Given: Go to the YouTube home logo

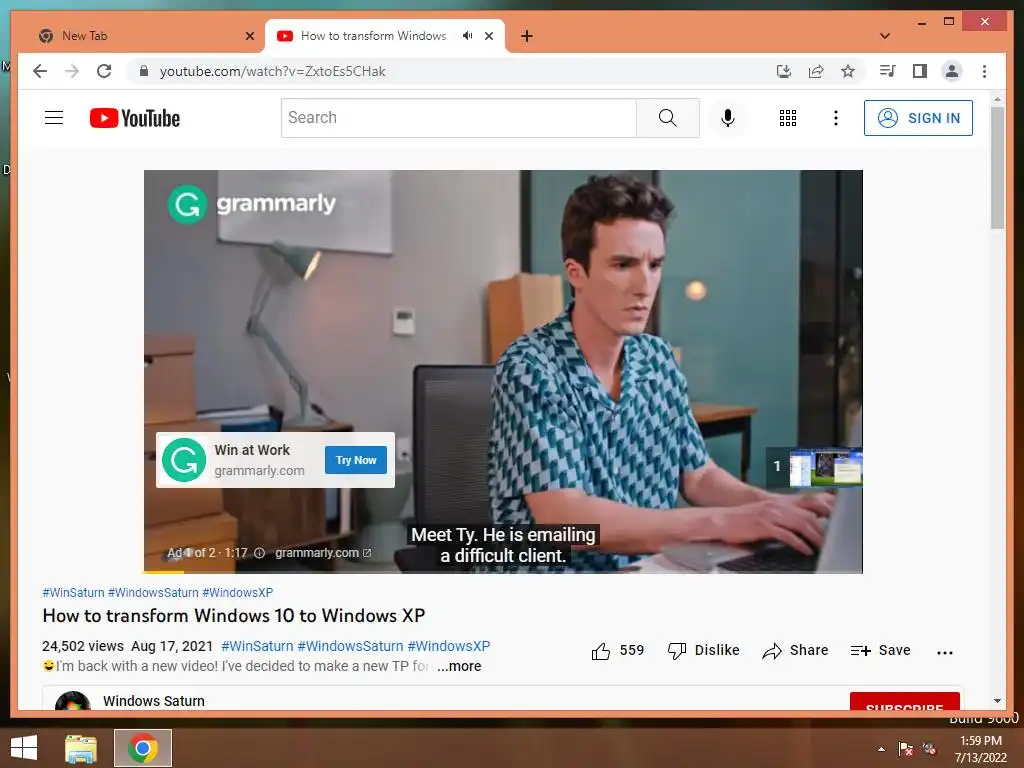Looking at the screenshot, I should click(135, 118).
